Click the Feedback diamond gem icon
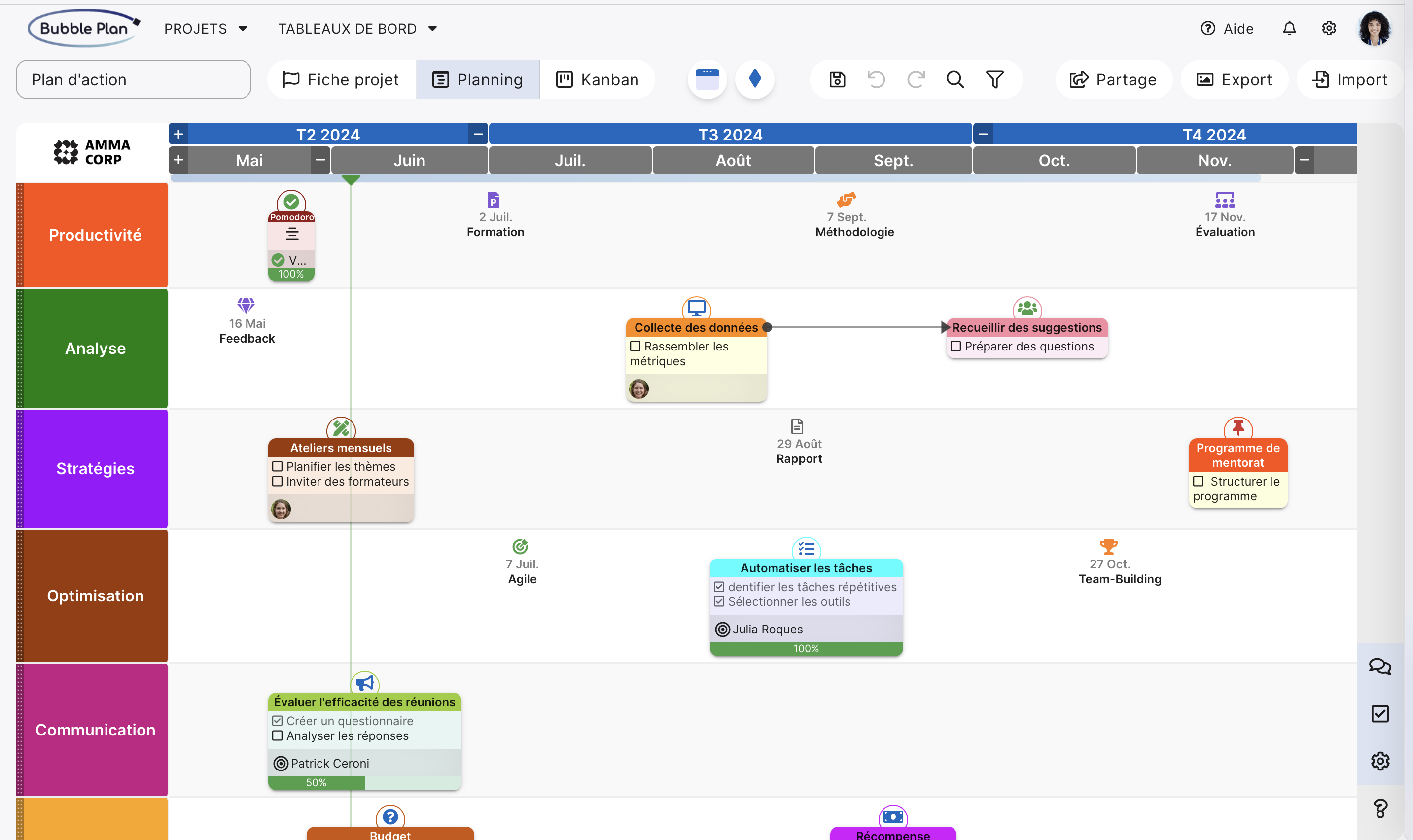The width and height of the screenshot is (1413, 840). pos(246,306)
